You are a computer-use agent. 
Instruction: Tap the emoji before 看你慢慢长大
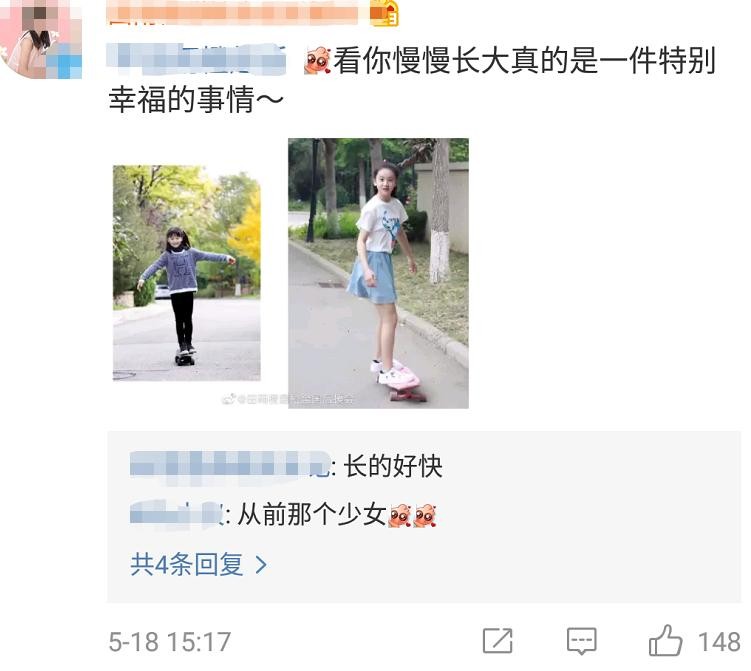coord(317,60)
